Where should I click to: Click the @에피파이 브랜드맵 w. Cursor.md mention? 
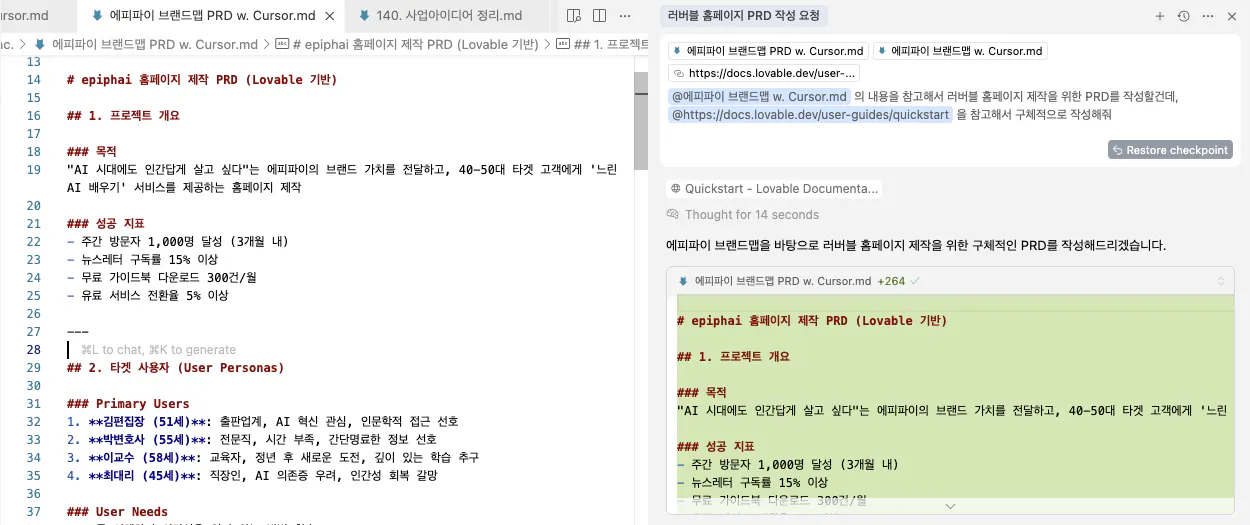[759, 97]
